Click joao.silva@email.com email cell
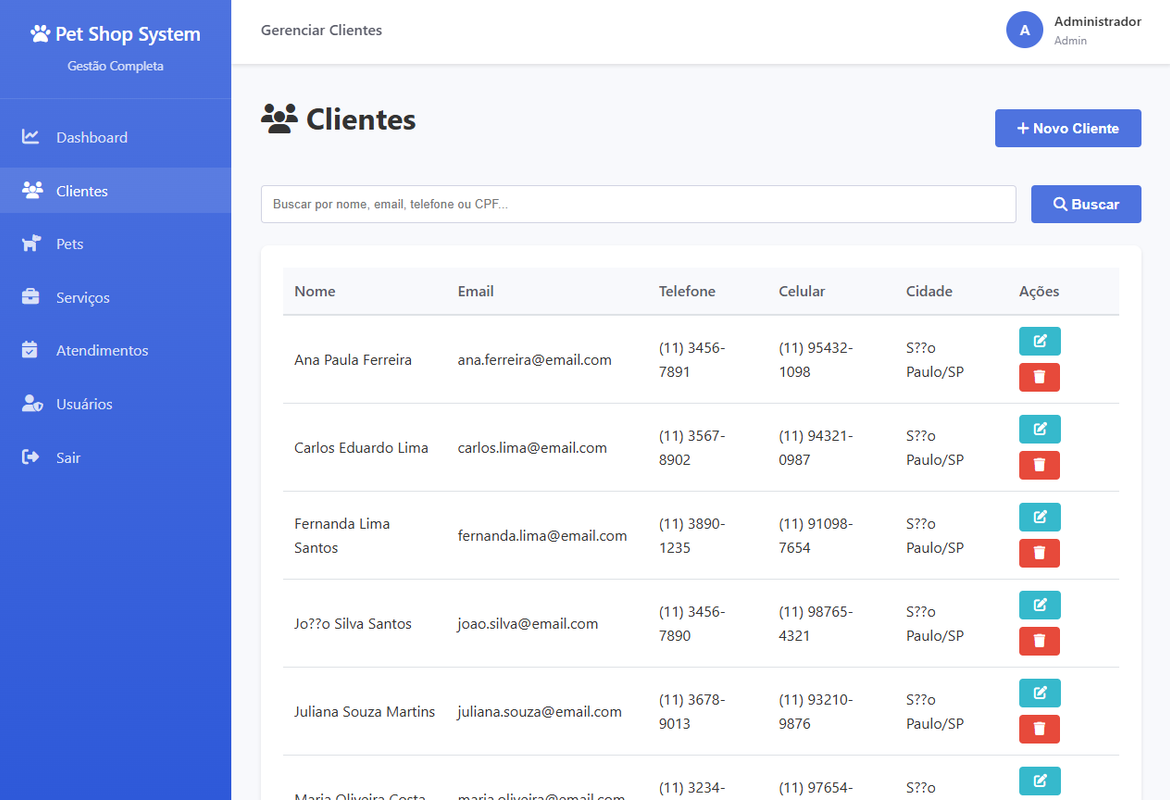Screen dimensions: 1170x800 point(528,624)
